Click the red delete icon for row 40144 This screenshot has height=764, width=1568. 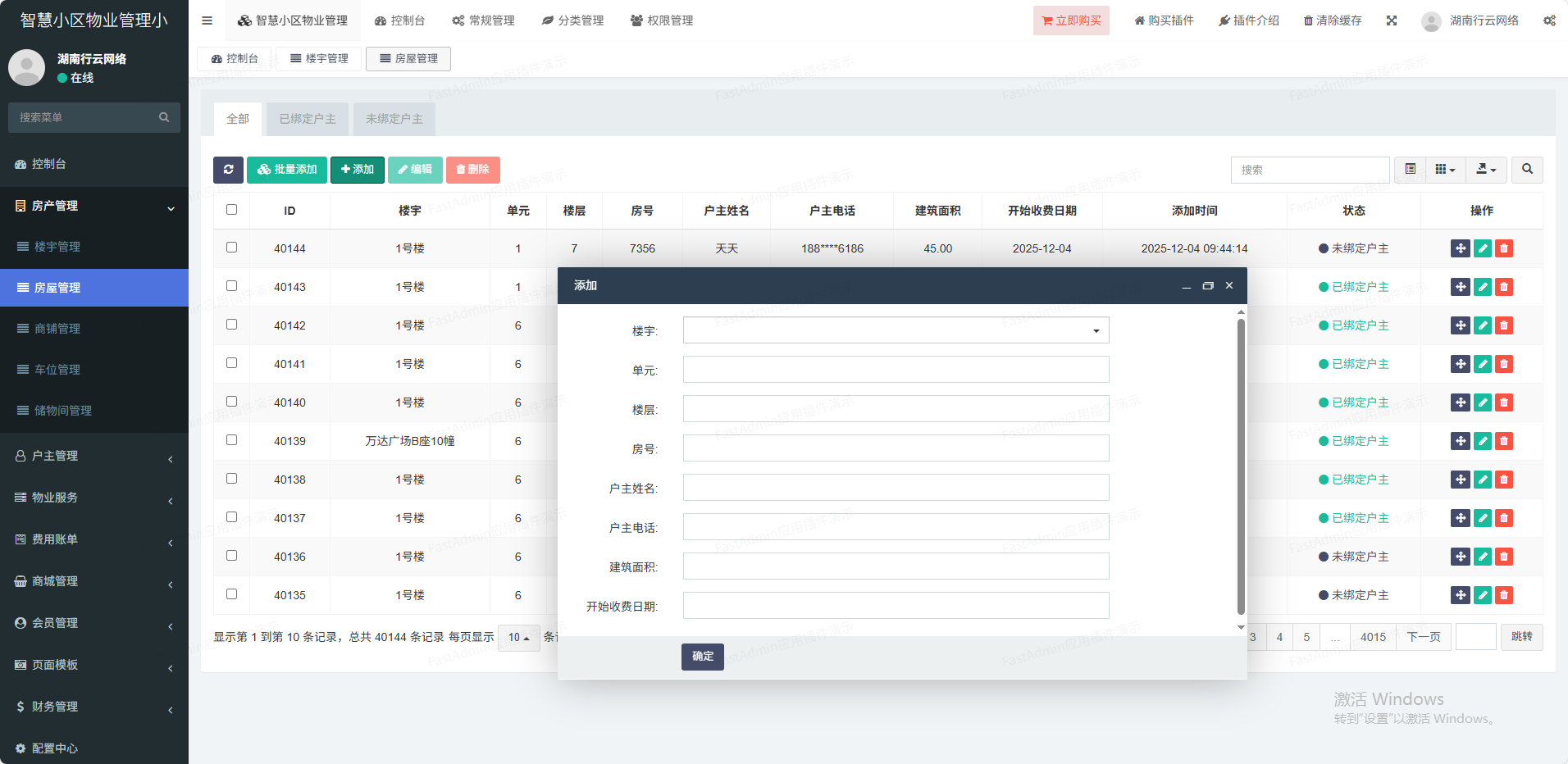pos(1503,248)
